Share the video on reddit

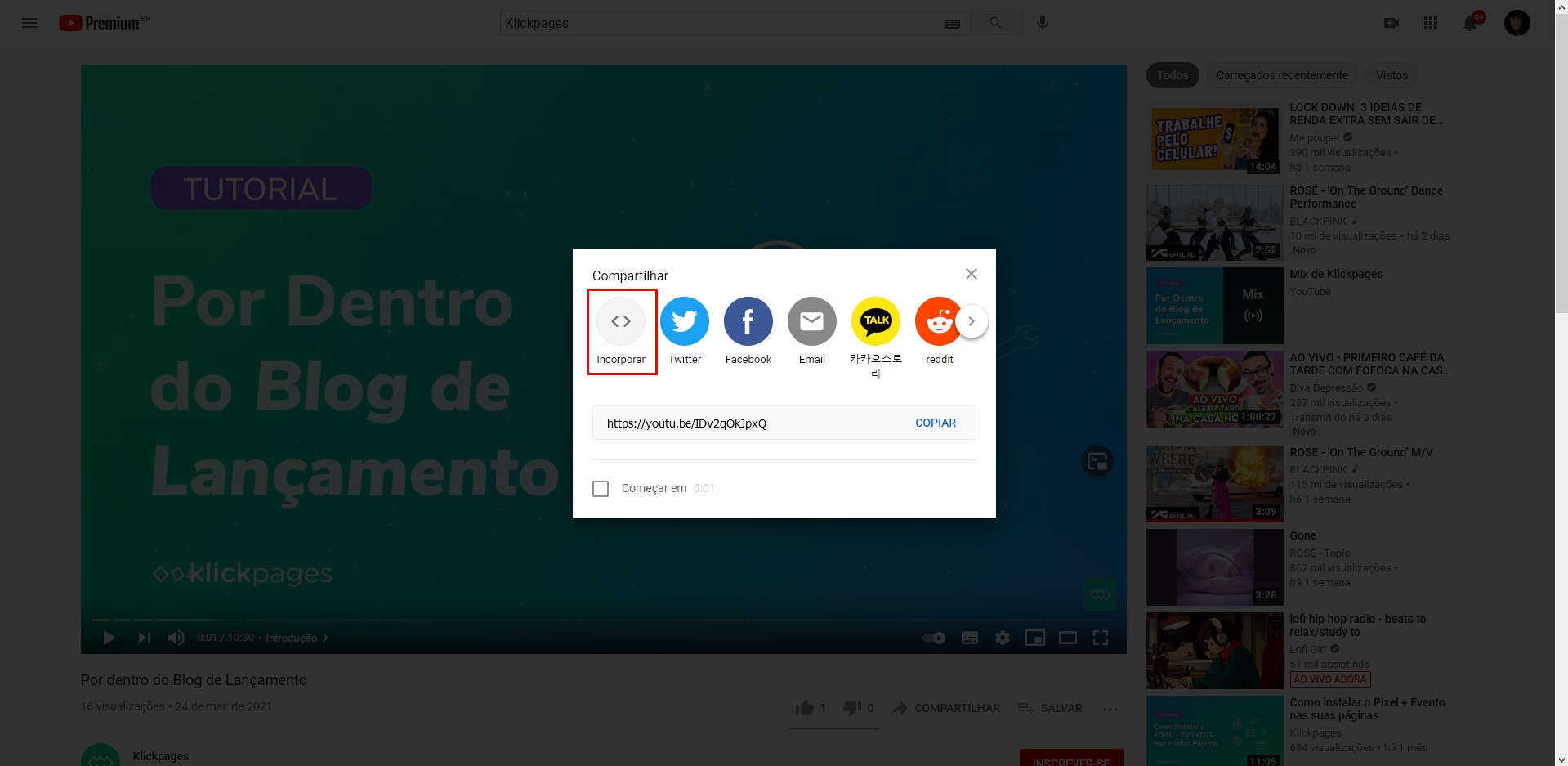pyautogui.click(x=940, y=331)
